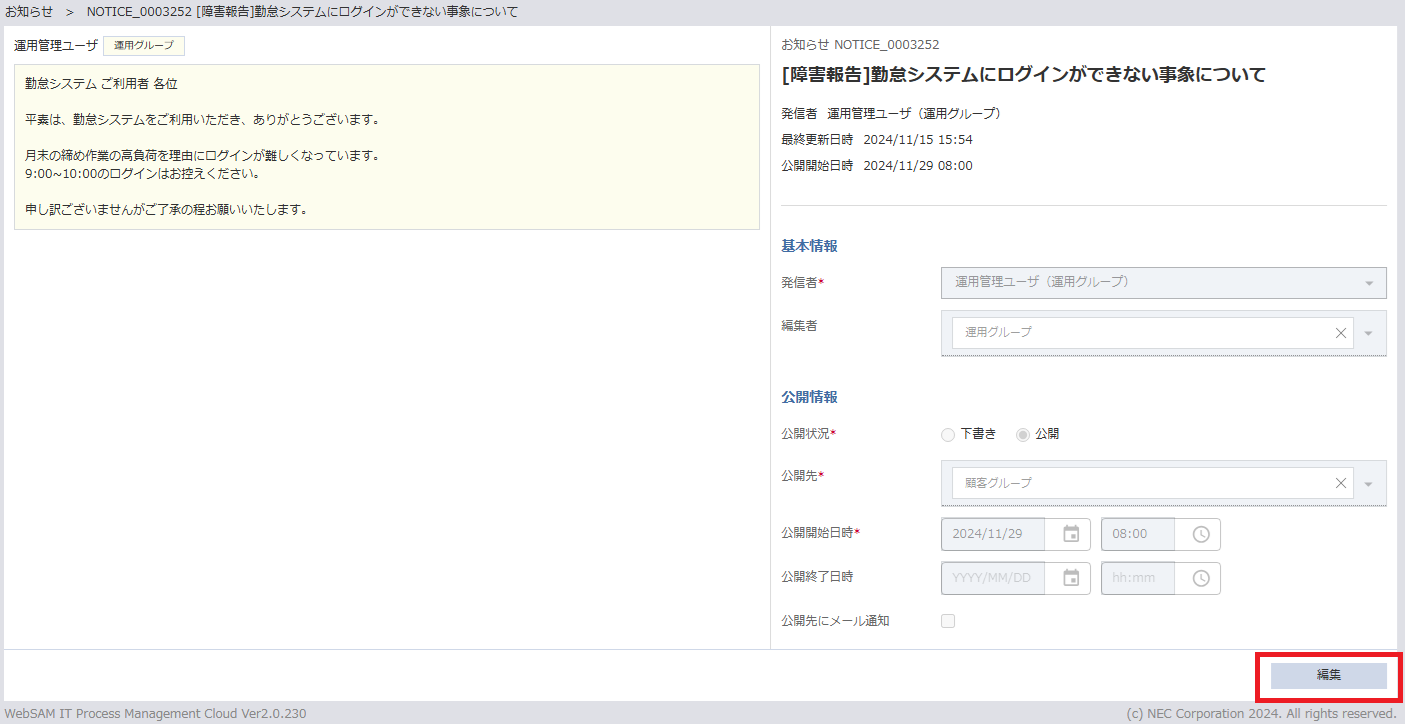Remove 顧客グループ using the X icon
The width and height of the screenshot is (1405, 724).
pos(1340,483)
